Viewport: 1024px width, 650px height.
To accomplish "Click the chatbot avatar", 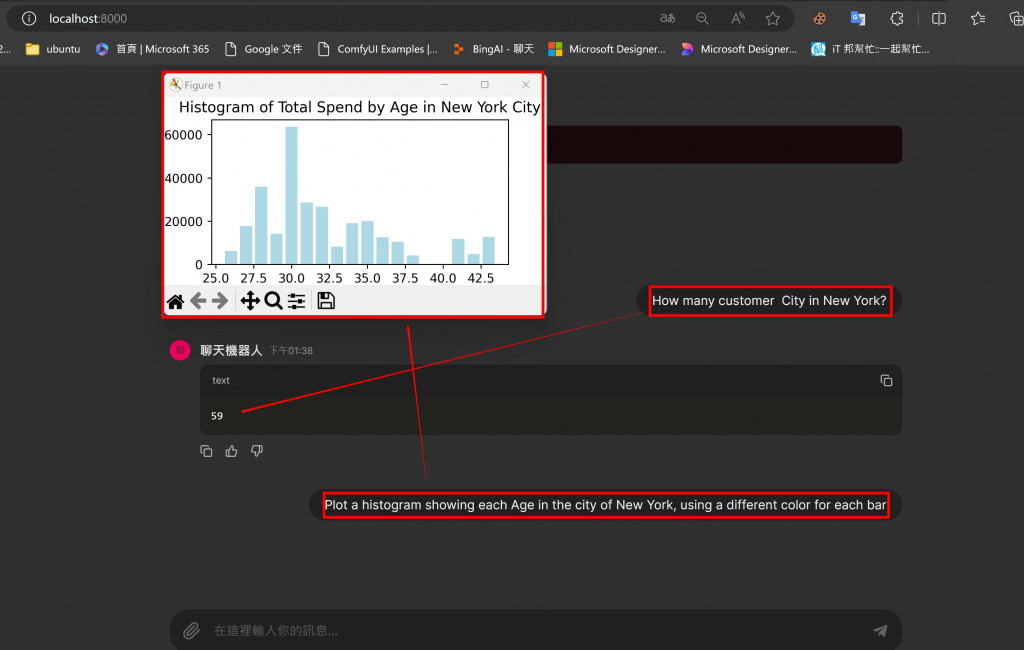I will 180,350.
